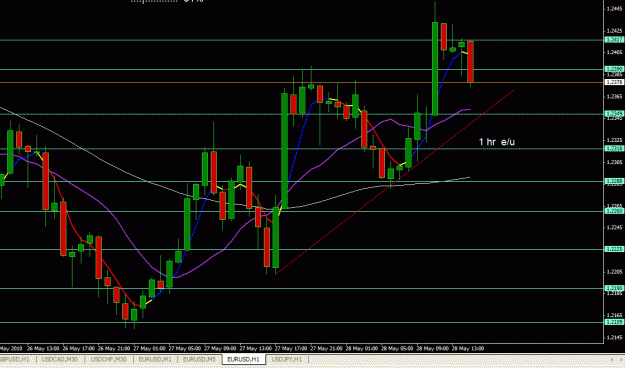Image resolution: width=625 pixels, height=368 pixels.
Task: Click the 1.2245 price scale value
Action: (614, 228)
